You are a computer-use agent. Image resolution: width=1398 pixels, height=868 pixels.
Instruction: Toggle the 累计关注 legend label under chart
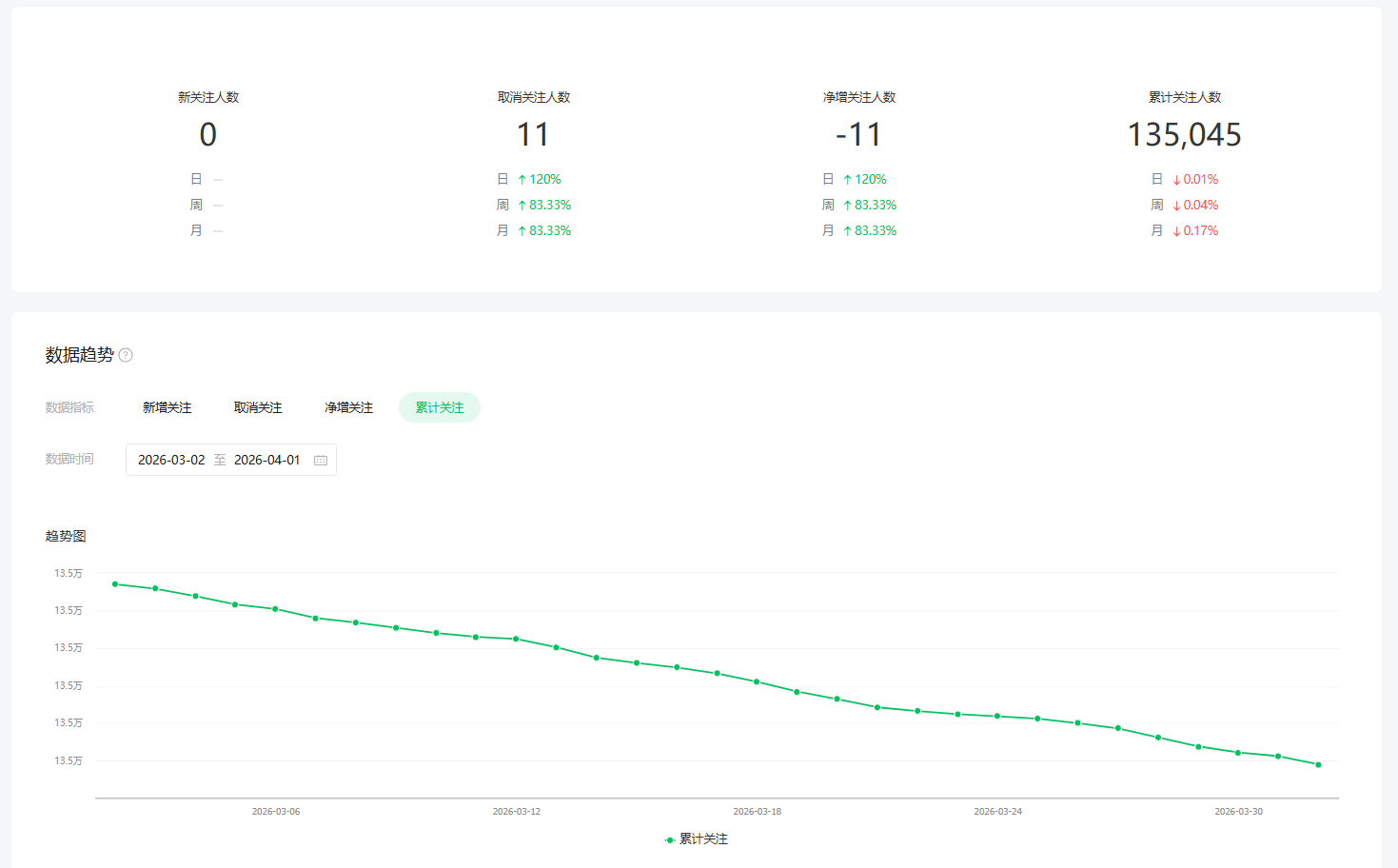(x=703, y=839)
